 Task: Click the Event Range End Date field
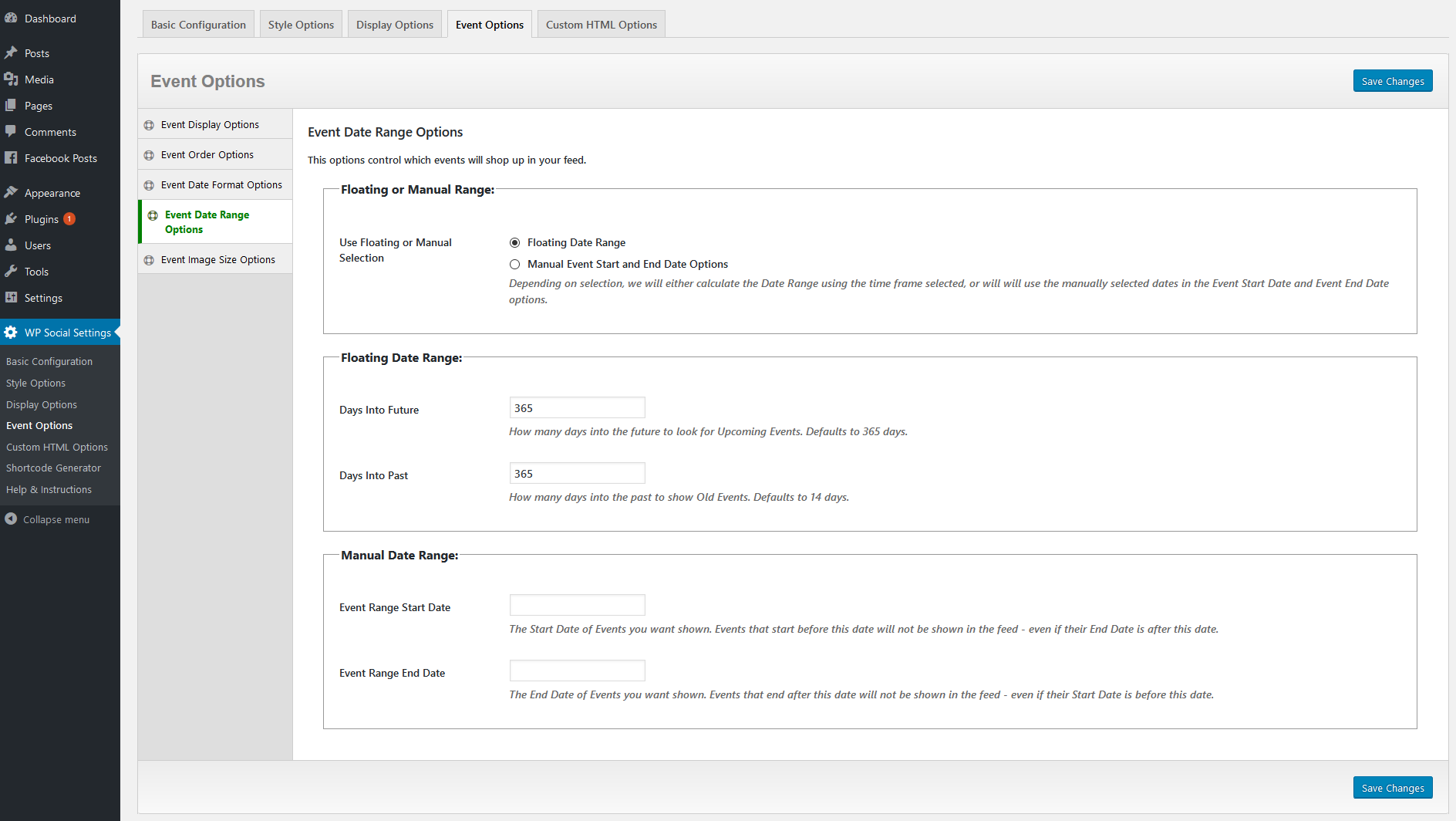[577, 671]
